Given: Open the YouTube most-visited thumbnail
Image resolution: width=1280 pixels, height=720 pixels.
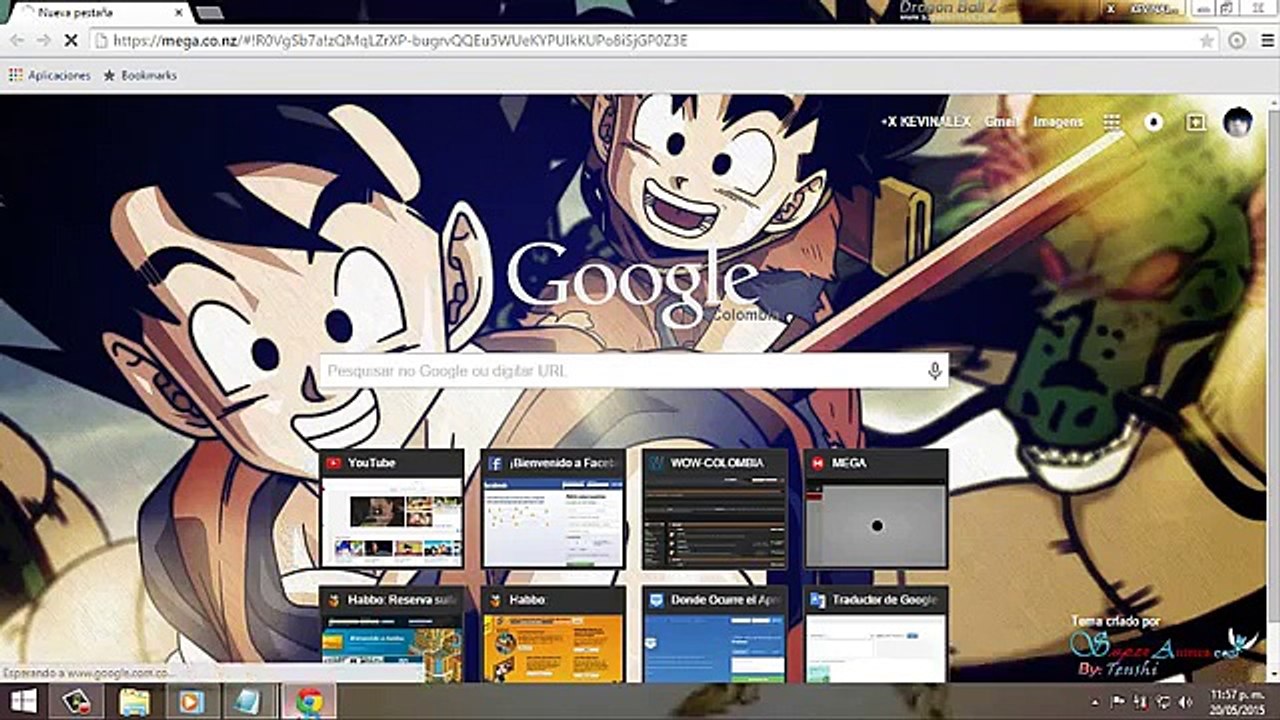Looking at the screenshot, I should point(392,509).
